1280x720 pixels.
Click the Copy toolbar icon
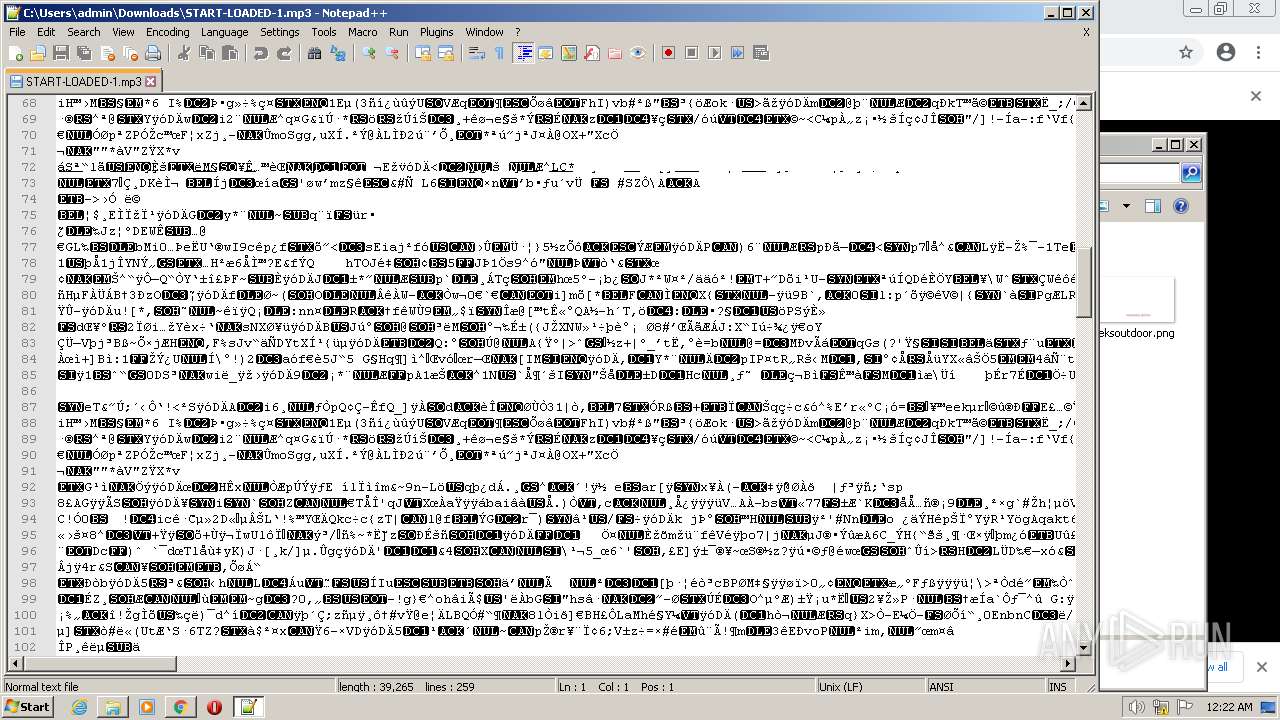(x=205, y=53)
